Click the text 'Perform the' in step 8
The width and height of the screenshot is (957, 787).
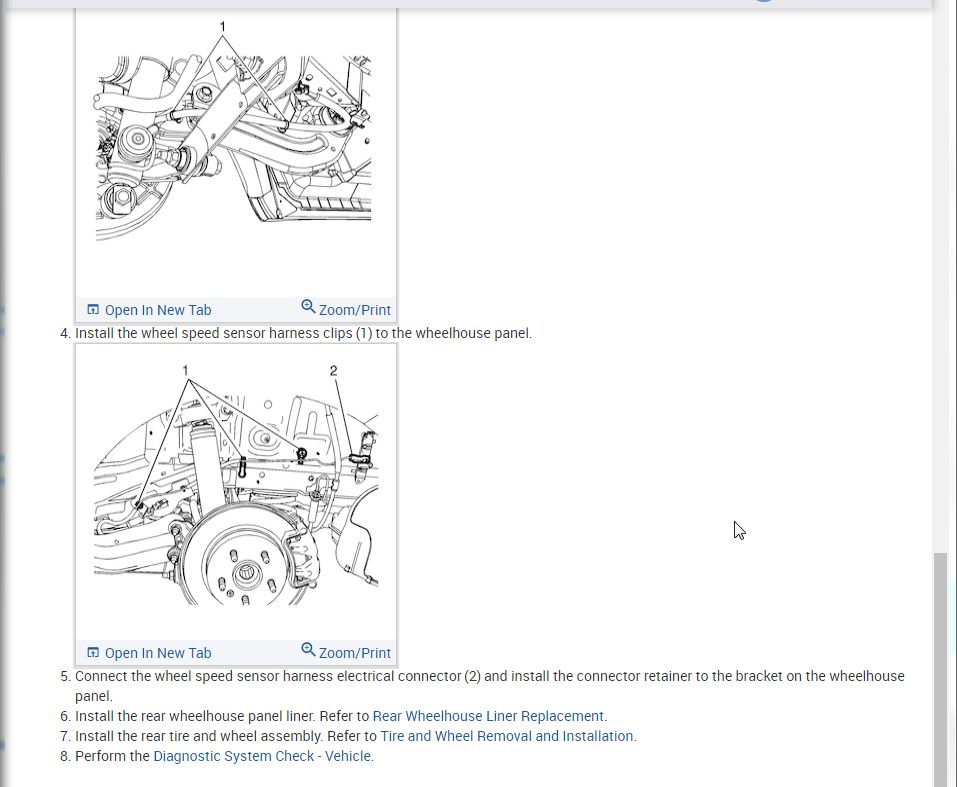pyautogui.click(x=112, y=756)
